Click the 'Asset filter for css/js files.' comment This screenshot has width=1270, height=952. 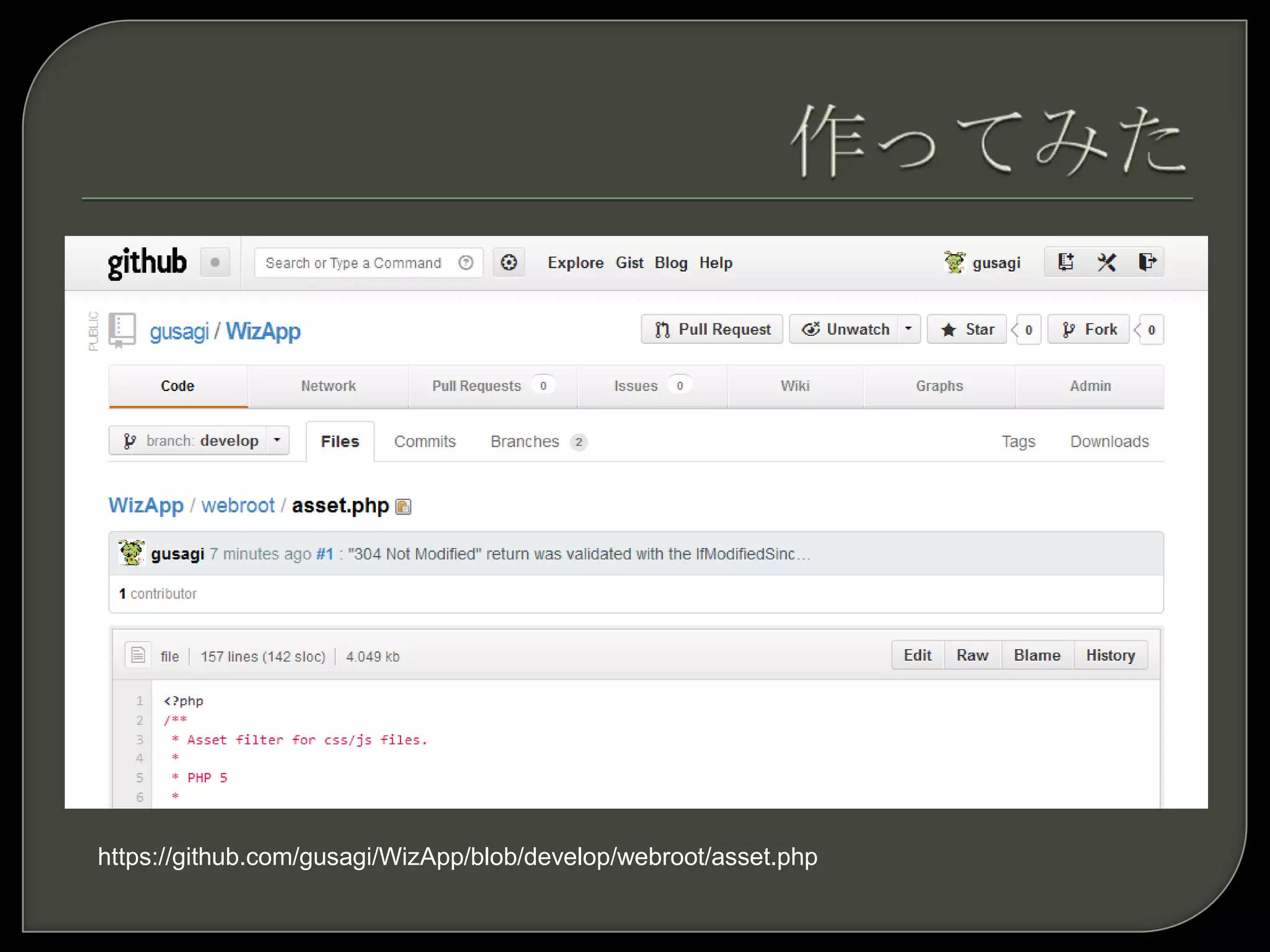tap(308, 739)
